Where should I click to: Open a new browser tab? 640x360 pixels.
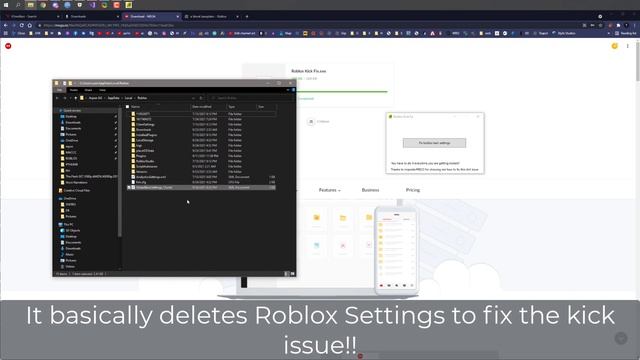(x=247, y=17)
